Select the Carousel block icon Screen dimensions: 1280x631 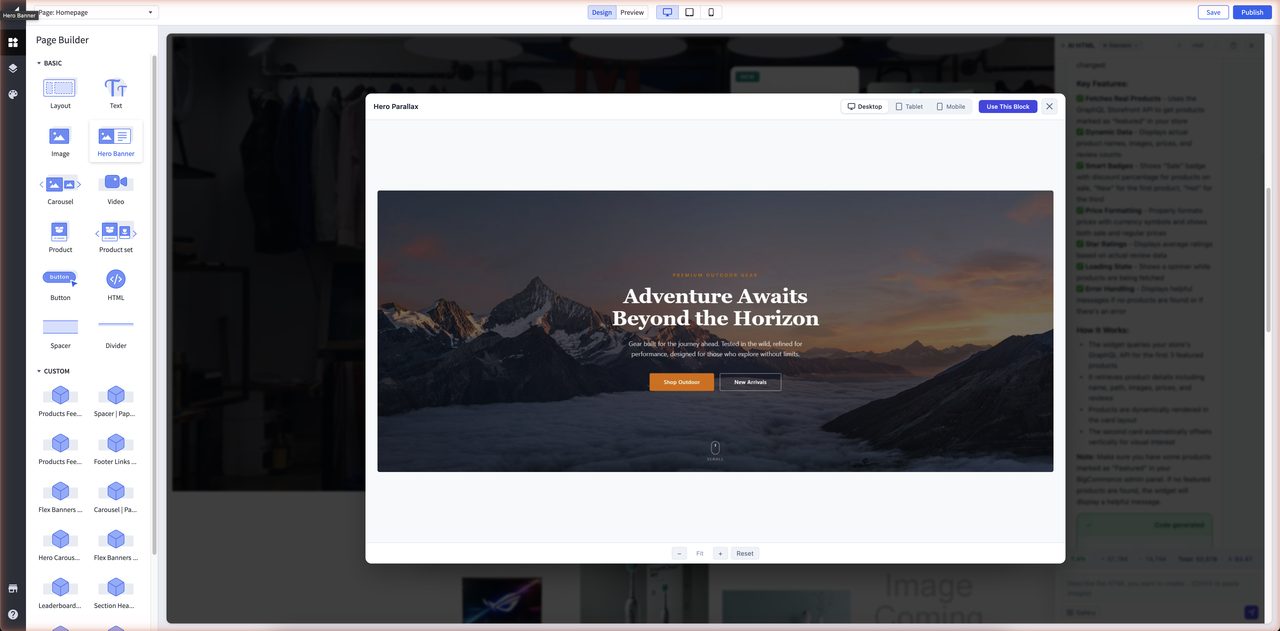tap(58, 184)
